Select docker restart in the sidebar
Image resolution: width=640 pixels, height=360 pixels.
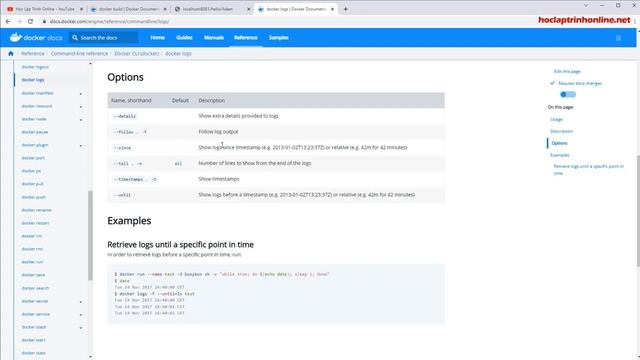tap(36, 223)
